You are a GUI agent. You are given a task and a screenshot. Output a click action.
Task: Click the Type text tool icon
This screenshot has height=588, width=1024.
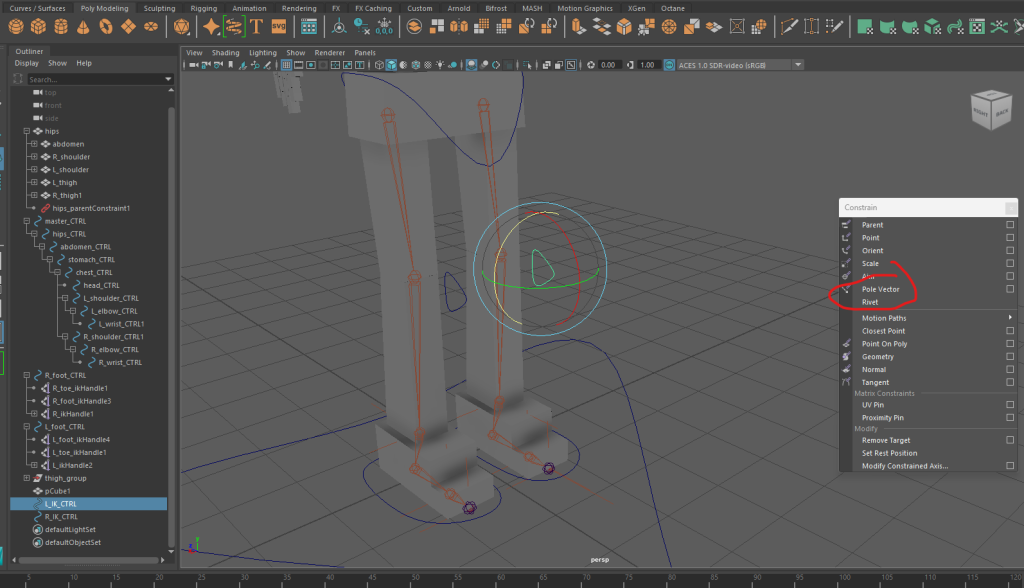(x=256, y=27)
